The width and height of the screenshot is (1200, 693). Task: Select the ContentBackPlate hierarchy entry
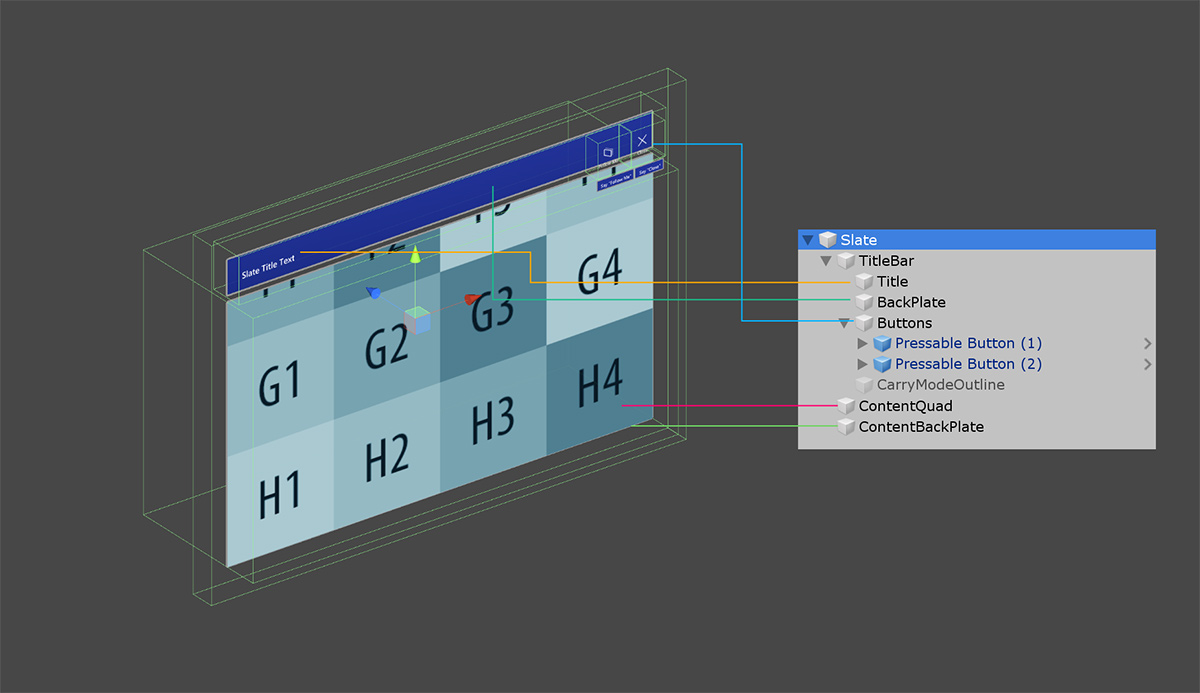920,427
